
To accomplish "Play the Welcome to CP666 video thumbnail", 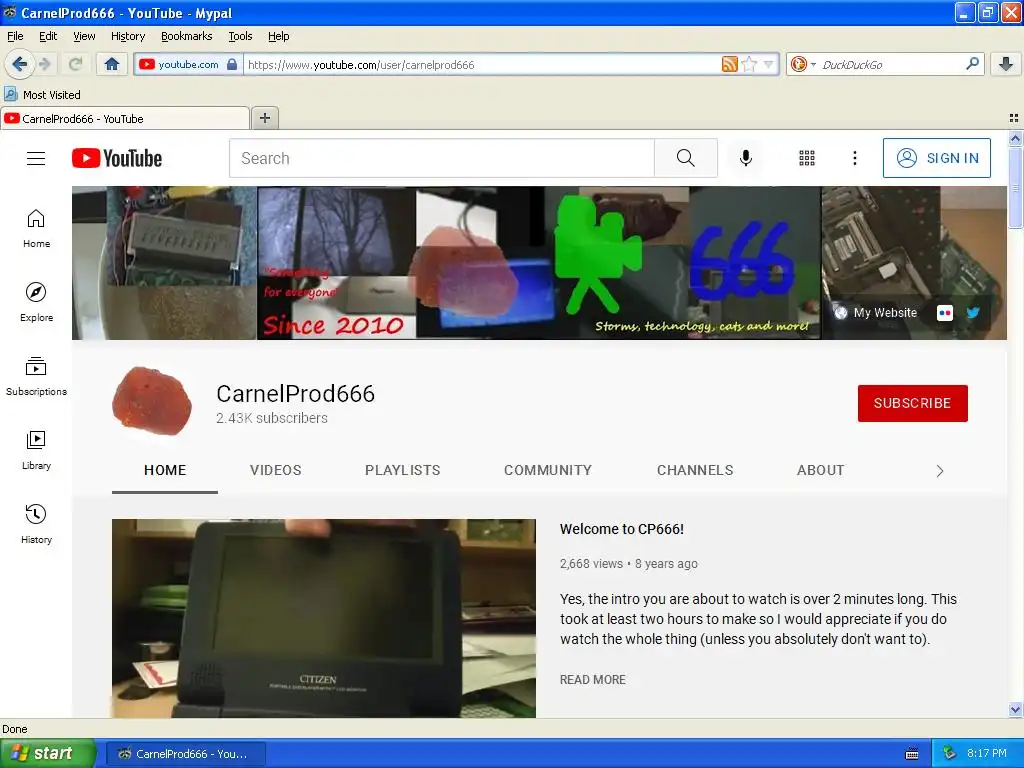I will (323, 618).
